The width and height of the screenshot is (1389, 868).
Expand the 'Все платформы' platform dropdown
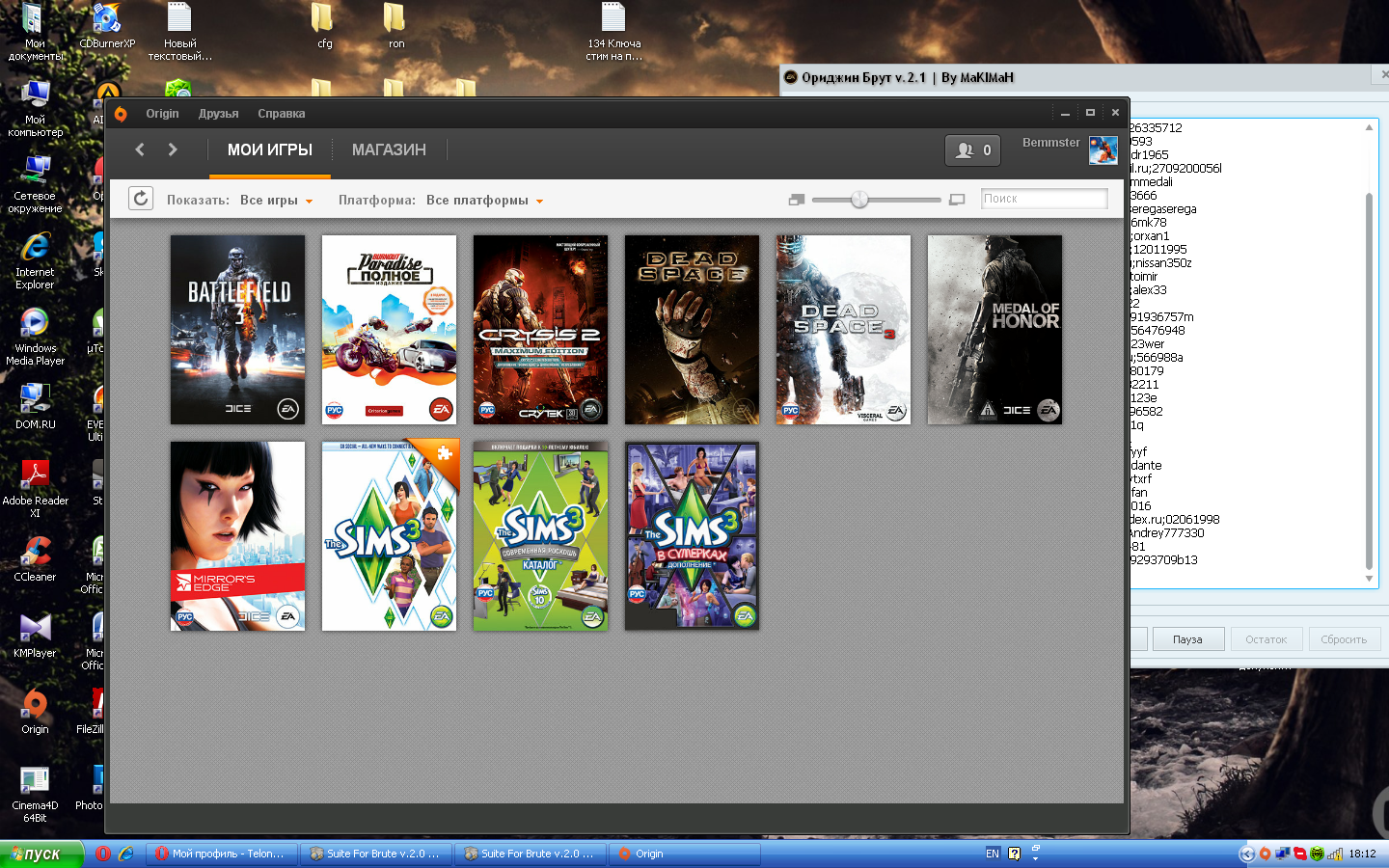[484, 201]
